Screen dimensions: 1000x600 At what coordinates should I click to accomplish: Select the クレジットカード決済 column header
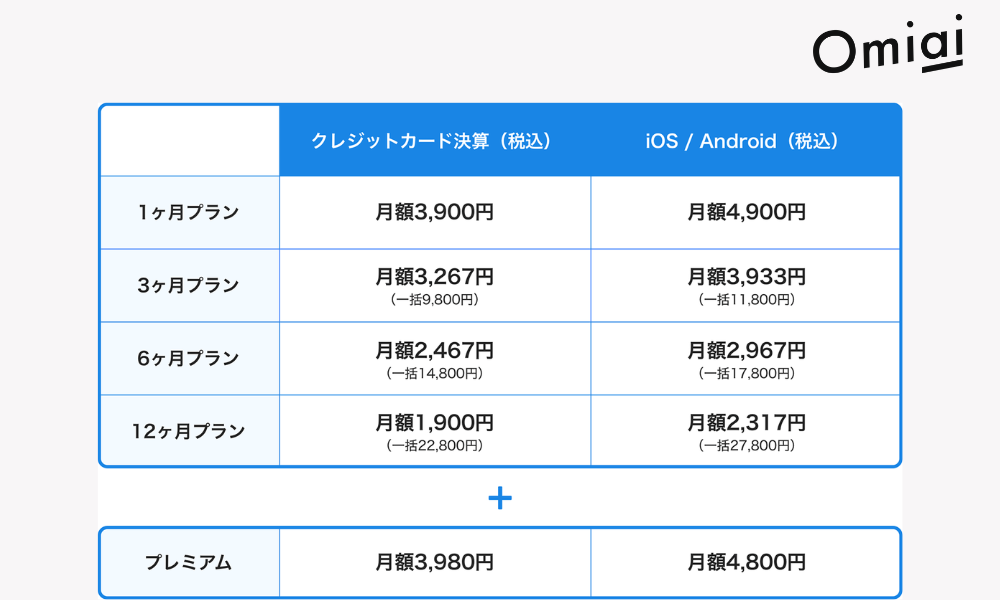click(432, 141)
